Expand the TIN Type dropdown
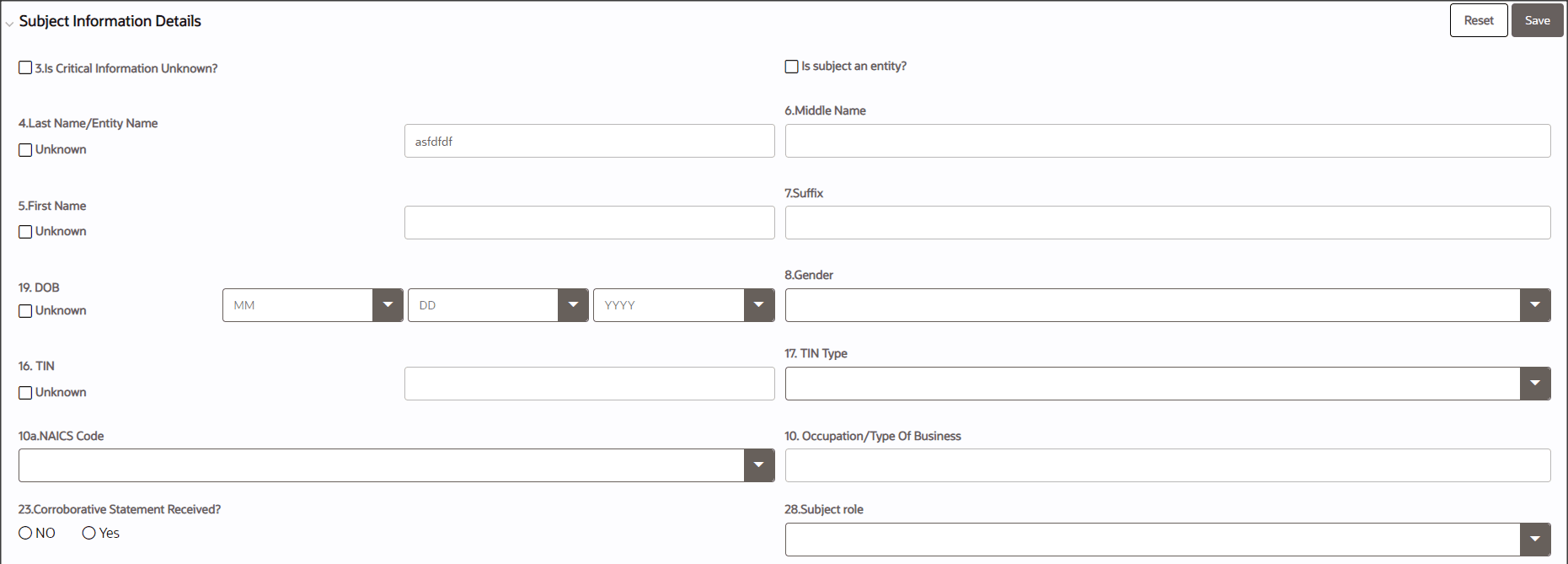Screen dimensions: 1568x564 point(1534,384)
